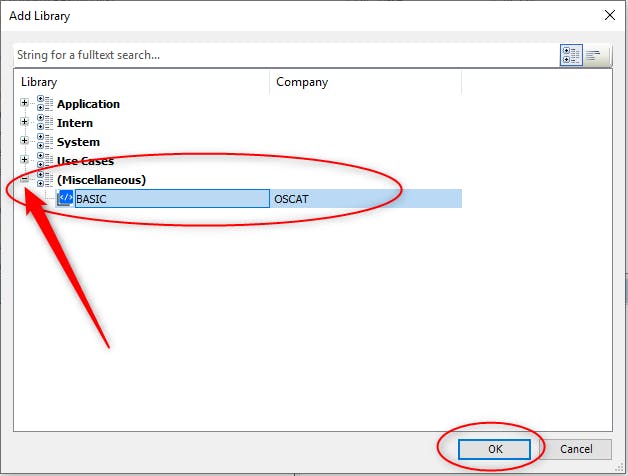Viewport: 628px width, 476px height.
Task: Select the (Miscellaneous) tree label
Action: click(x=101, y=180)
